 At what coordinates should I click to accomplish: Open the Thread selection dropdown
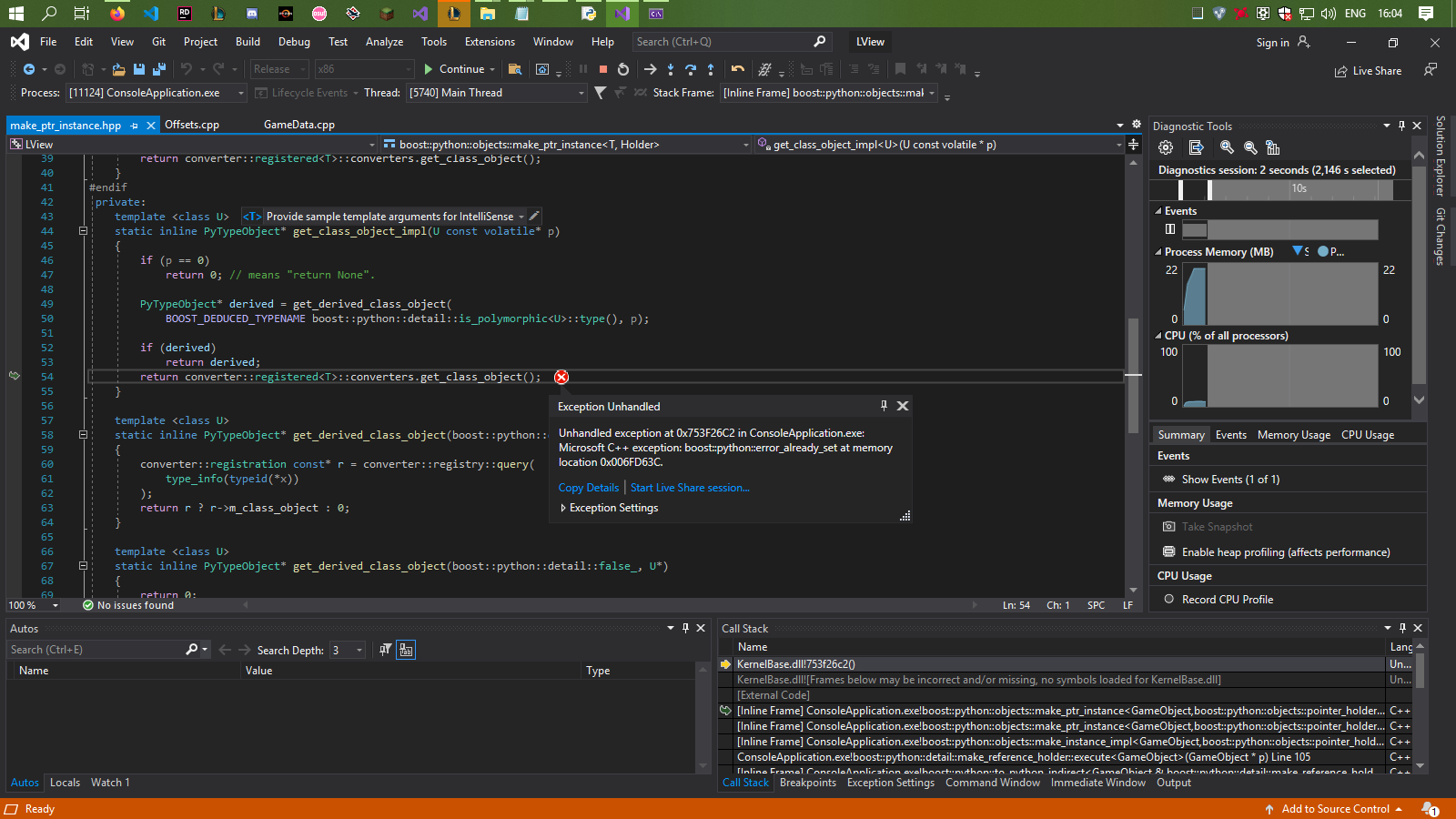(x=581, y=93)
